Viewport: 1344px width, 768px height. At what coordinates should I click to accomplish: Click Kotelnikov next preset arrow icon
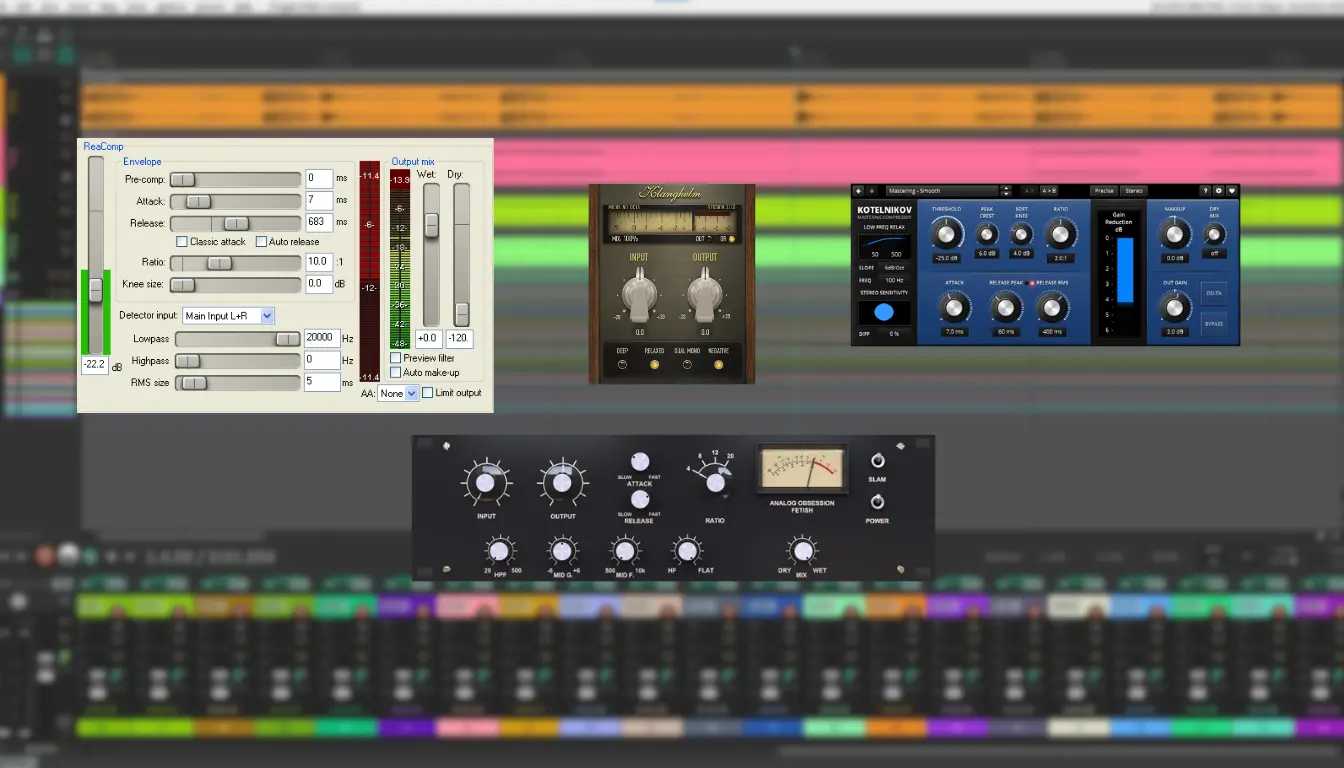pyautogui.click(x=872, y=191)
